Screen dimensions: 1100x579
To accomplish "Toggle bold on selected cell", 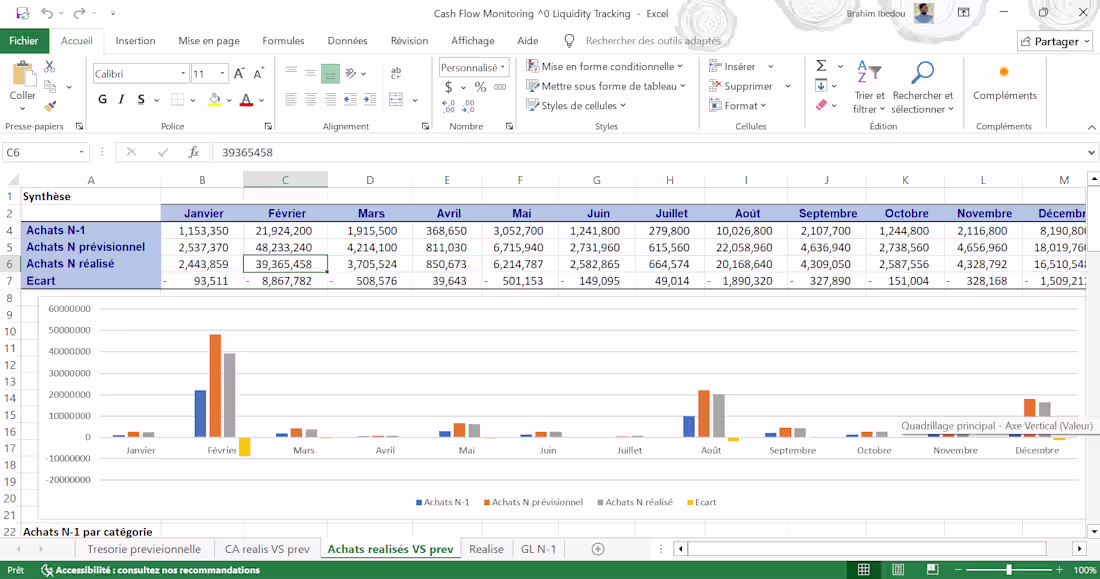I will click(x=102, y=98).
